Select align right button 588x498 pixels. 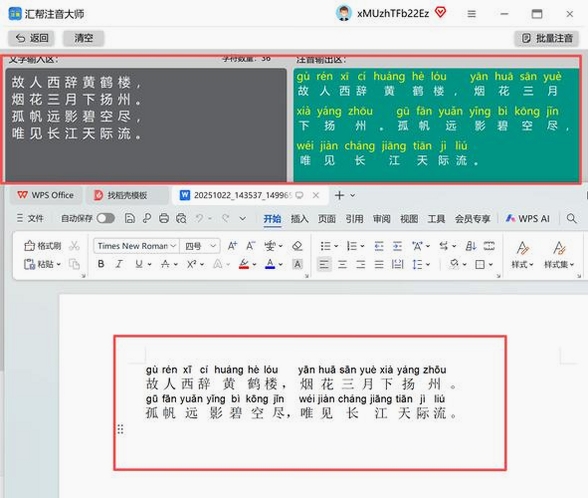coord(361,264)
